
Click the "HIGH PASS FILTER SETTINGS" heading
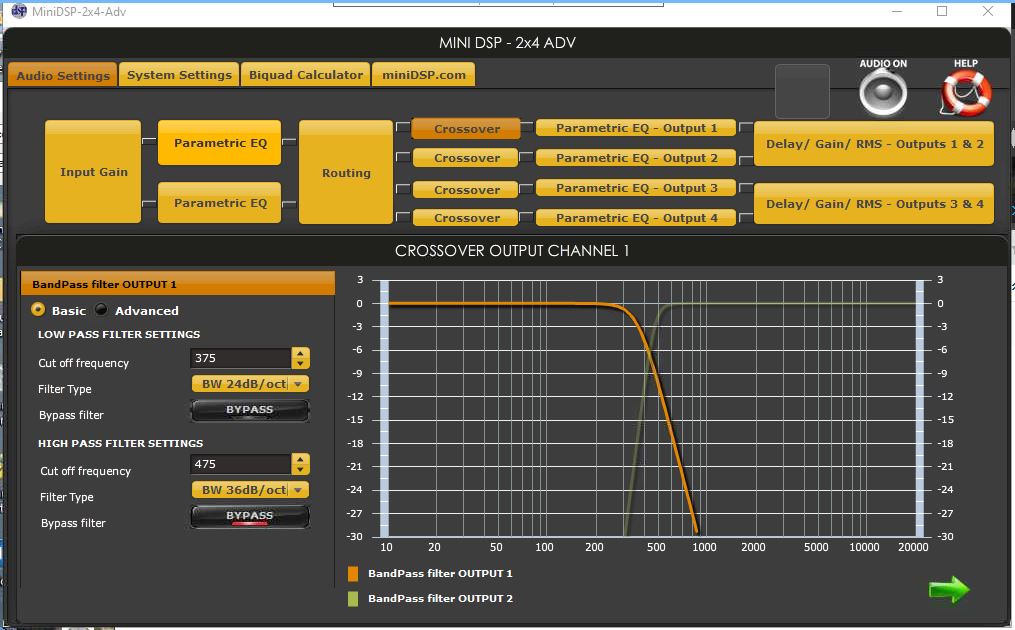(x=120, y=443)
